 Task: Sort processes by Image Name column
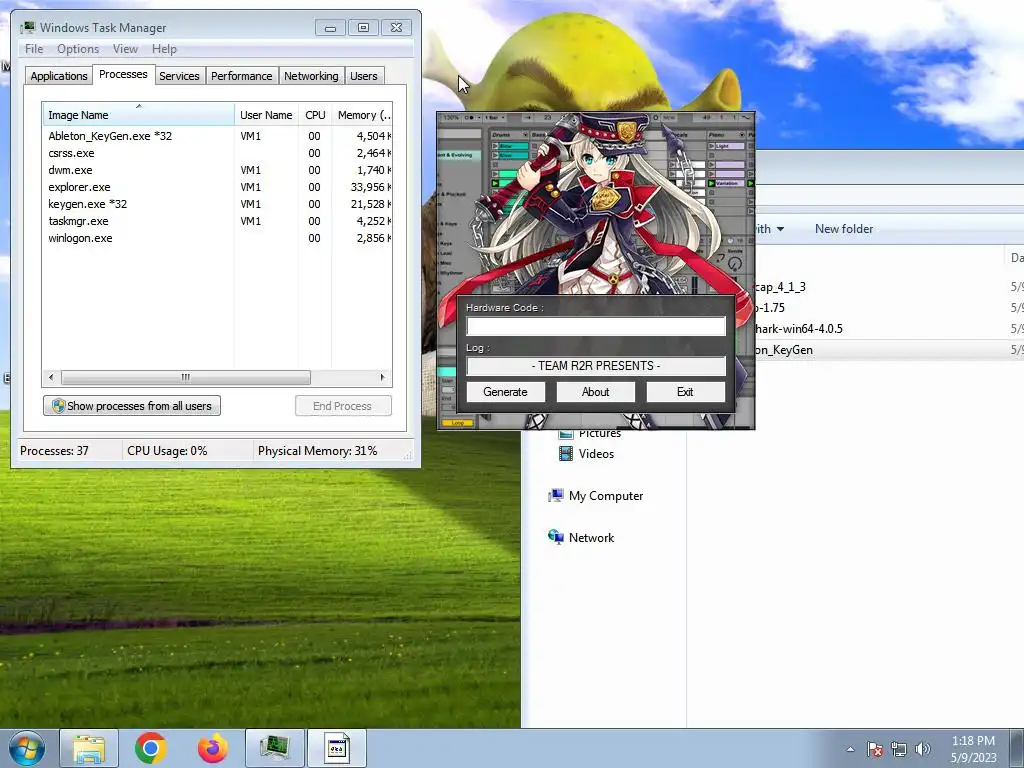point(138,115)
